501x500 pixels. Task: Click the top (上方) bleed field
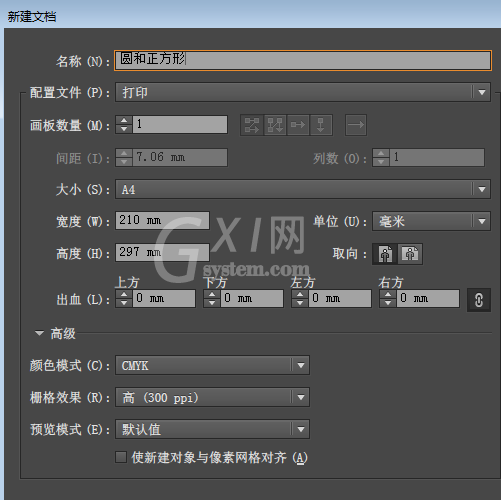click(x=164, y=298)
